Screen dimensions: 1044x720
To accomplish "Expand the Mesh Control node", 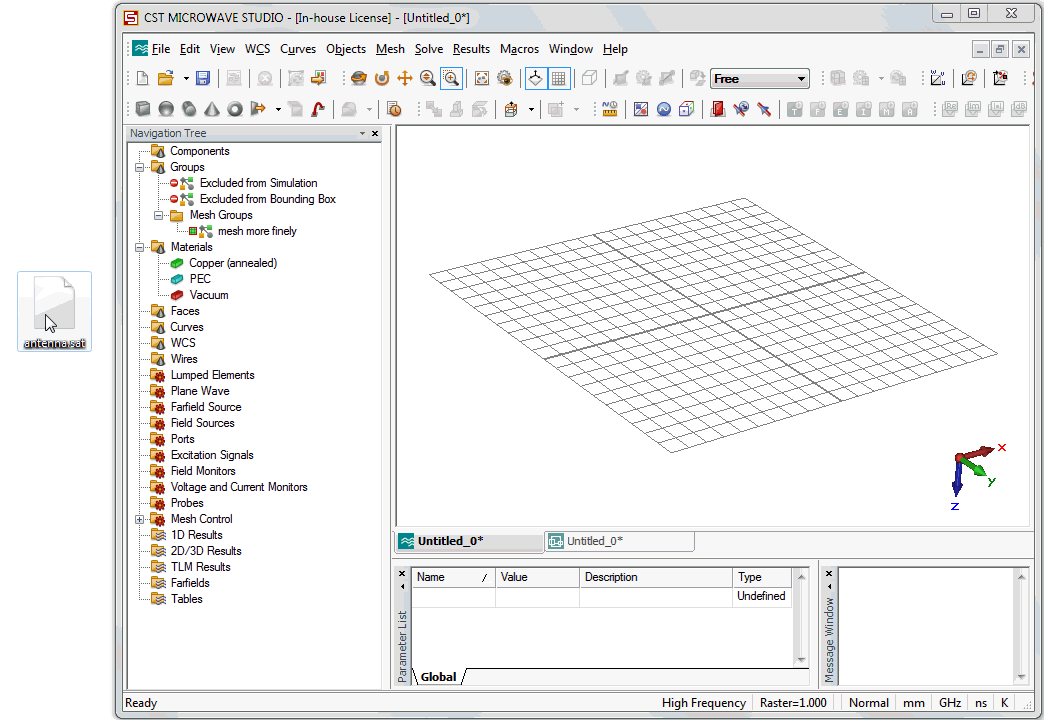I will pos(140,520).
